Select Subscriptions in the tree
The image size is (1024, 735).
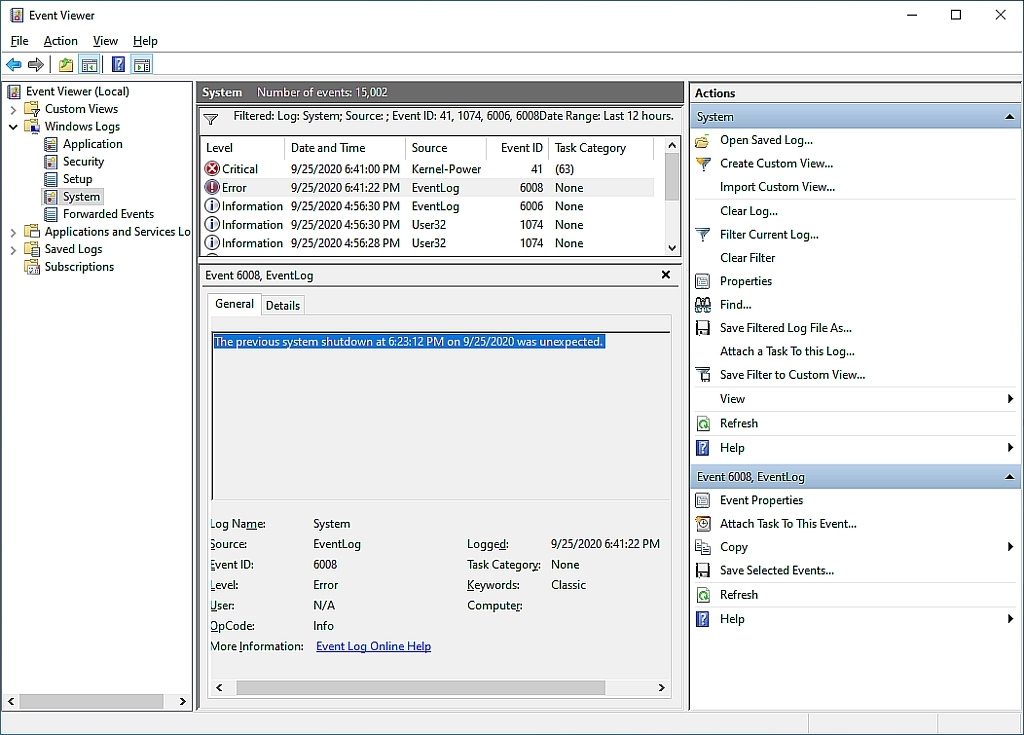coord(79,267)
